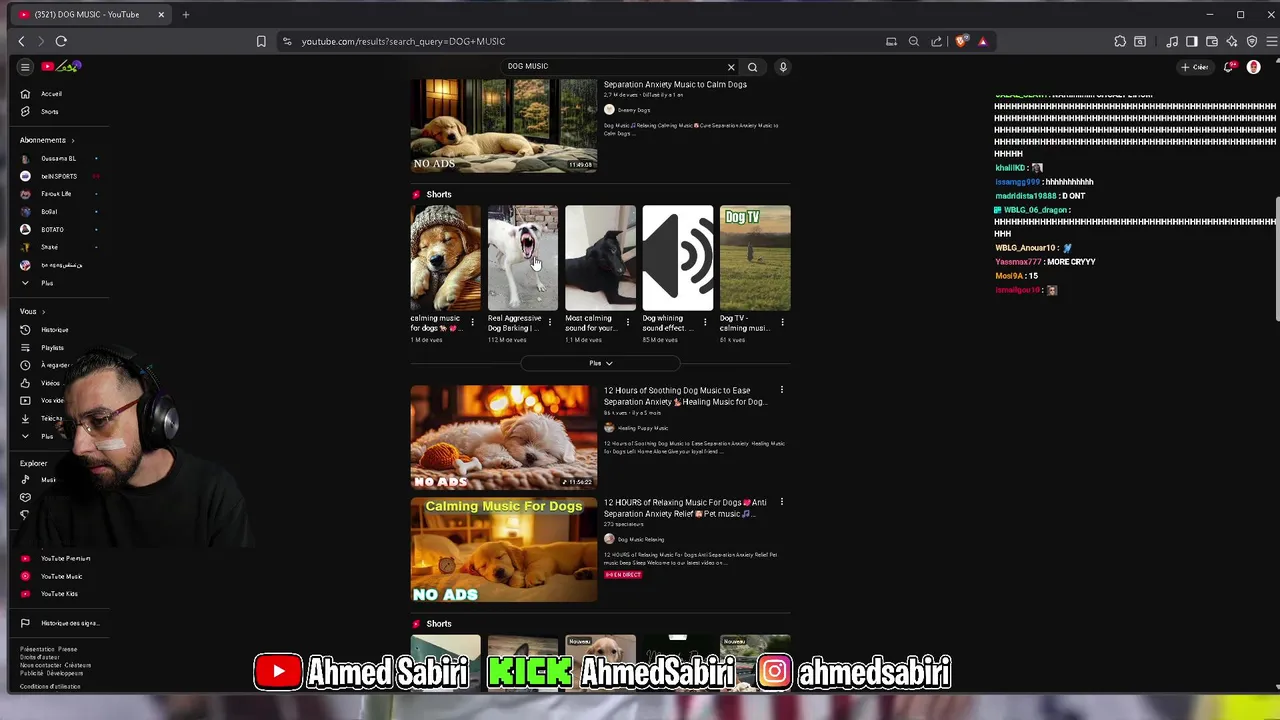Open YouTube Music link
Viewport: 1280px width, 720px height.
pos(61,576)
